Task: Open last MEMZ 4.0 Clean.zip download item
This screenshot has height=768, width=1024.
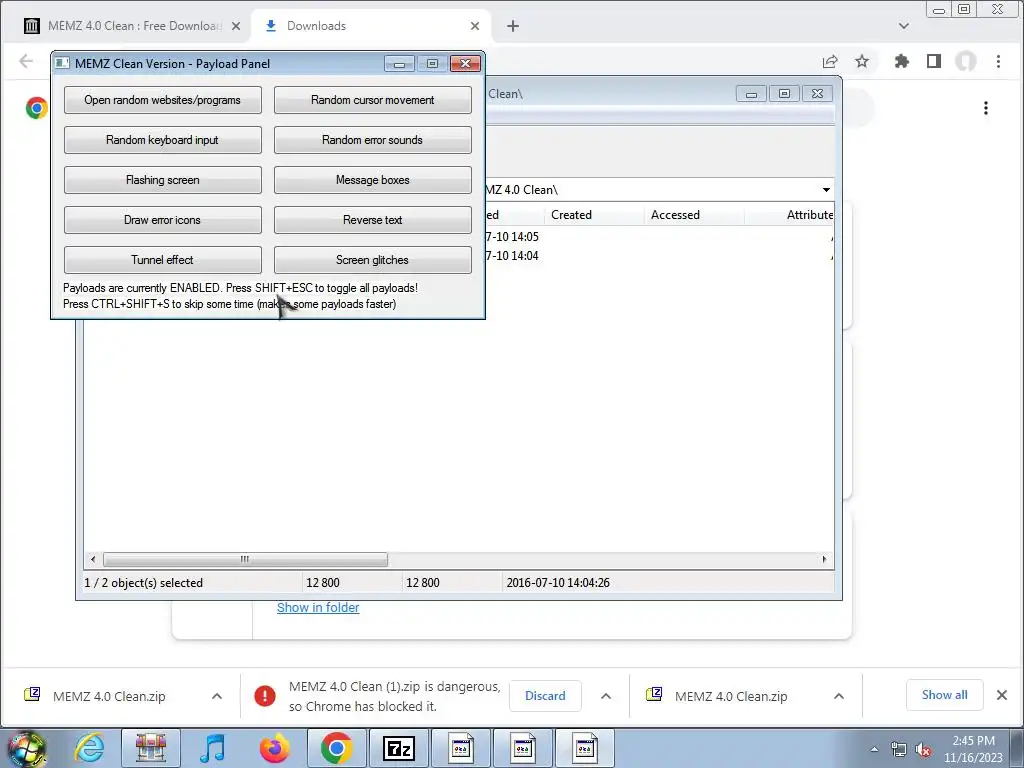Action: (x=731, y=696)
